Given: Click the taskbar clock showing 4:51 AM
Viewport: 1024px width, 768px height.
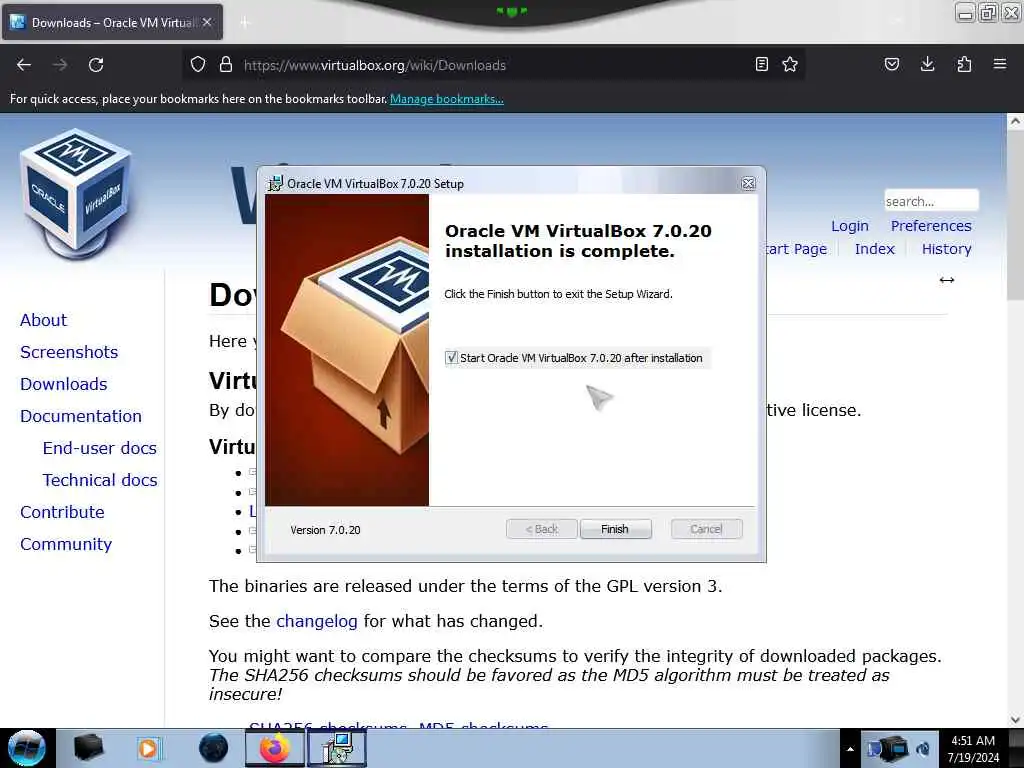Looking at the screenshot, I should pyautogui.click(x=973, y=749).
